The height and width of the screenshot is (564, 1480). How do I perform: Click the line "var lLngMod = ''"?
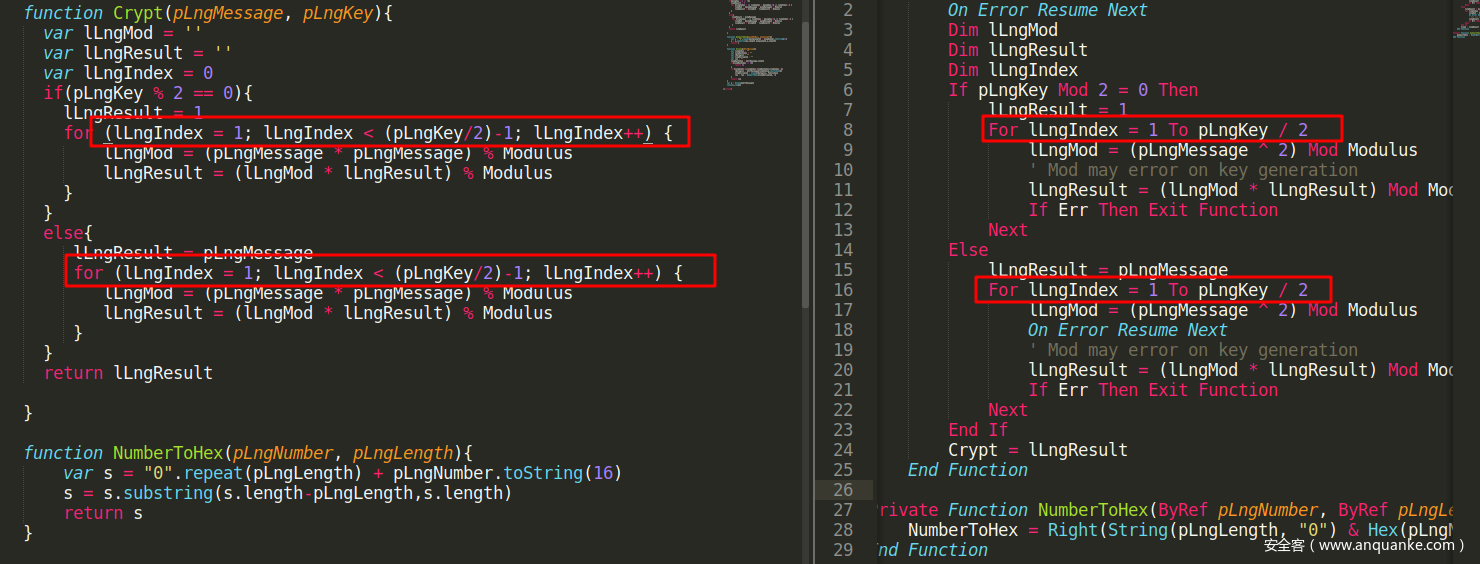(x=123, y=33)
